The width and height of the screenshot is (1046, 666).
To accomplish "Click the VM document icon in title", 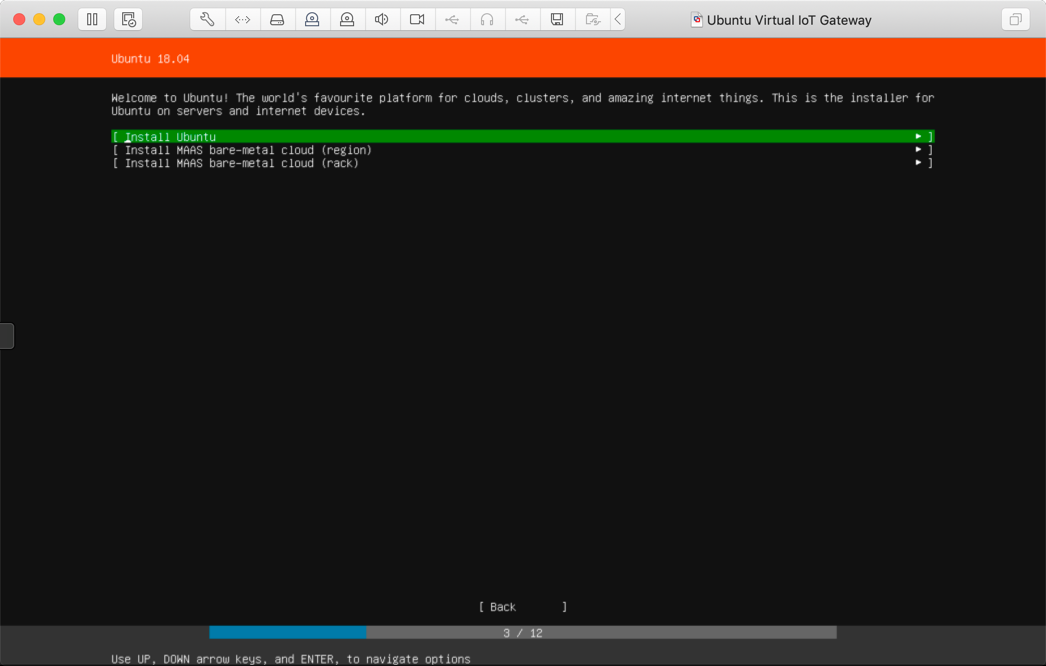I will pyautogui.click(x=696, y=19).
